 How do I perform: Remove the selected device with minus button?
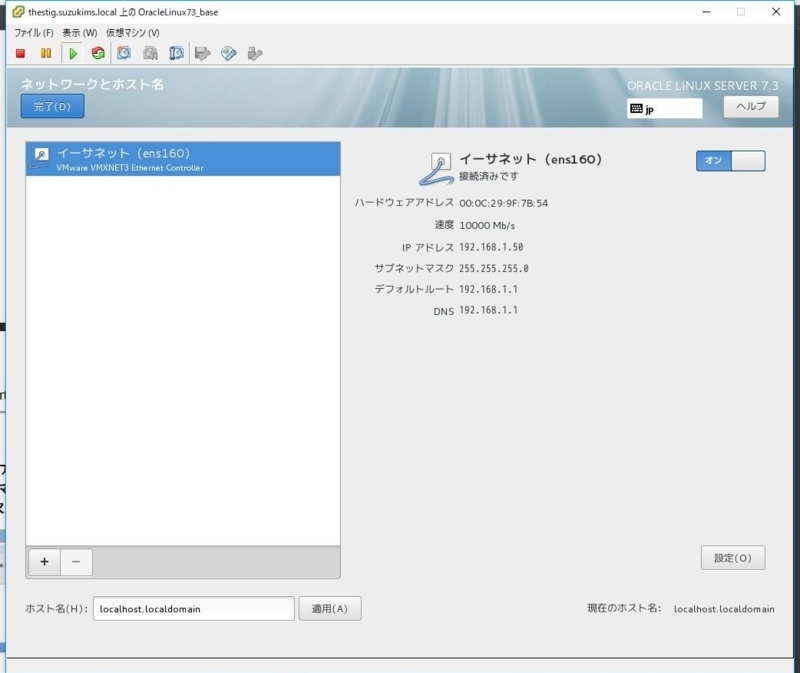(x=76, y=562)
